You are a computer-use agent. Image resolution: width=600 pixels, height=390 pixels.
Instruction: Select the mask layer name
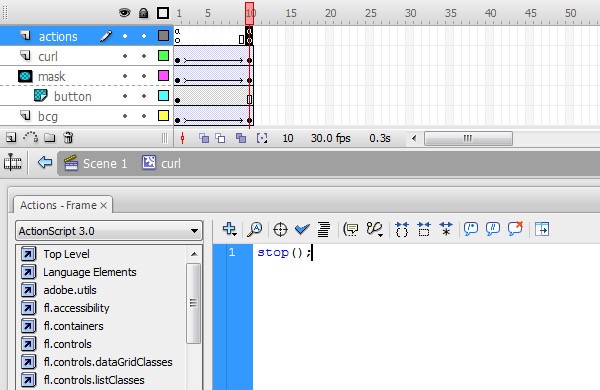(52, 76)
